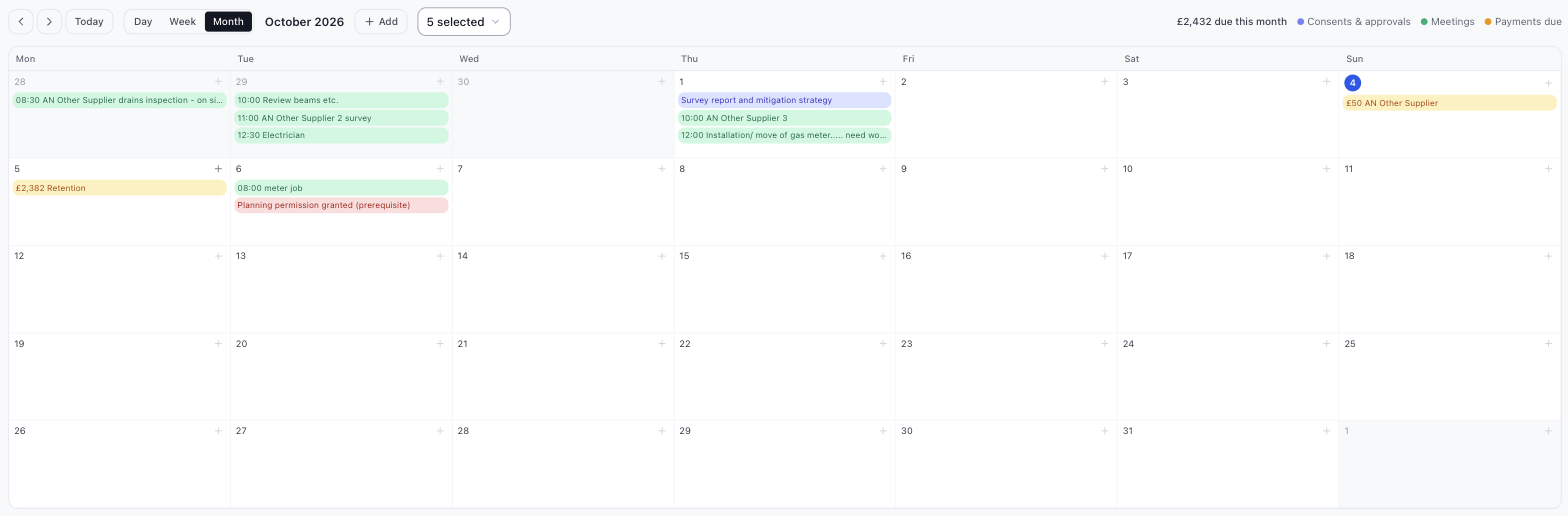Open the £50 AN Other Supplier payment
Screen dimensions: 1568x516
pos(1450,103)
